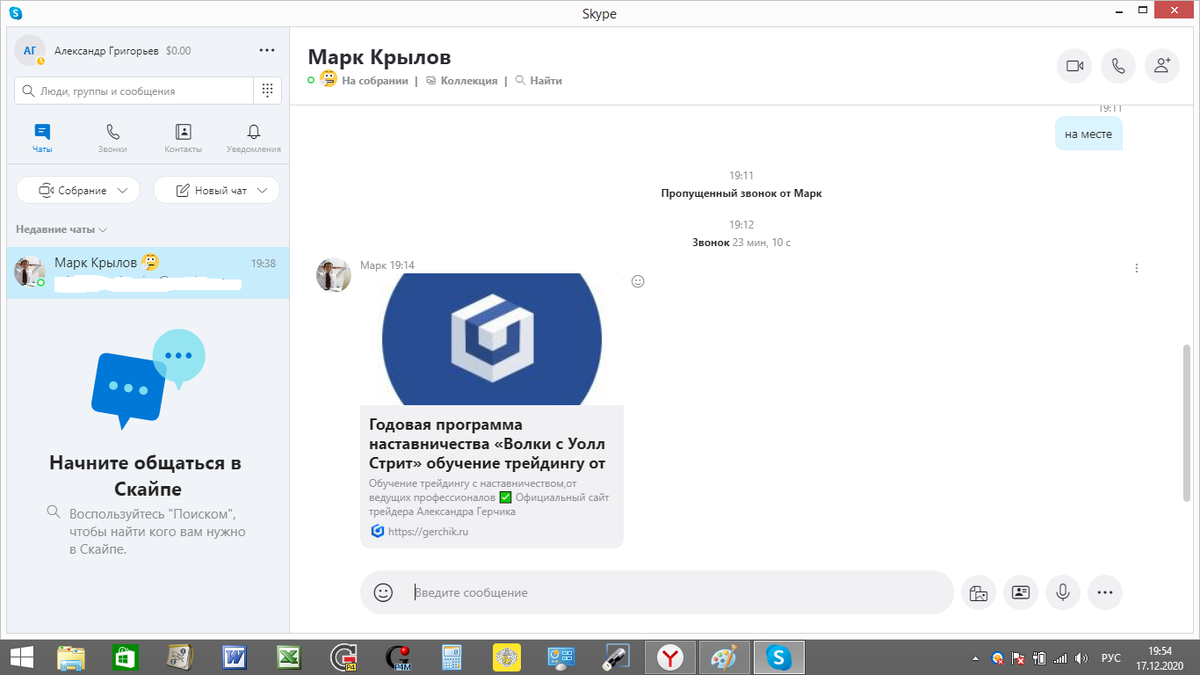This screenshot has height=675, width=1200.
Task: Click the Пропущенный звонок от Марк entry
Action: pyautogui.click(x=741, y=193)
